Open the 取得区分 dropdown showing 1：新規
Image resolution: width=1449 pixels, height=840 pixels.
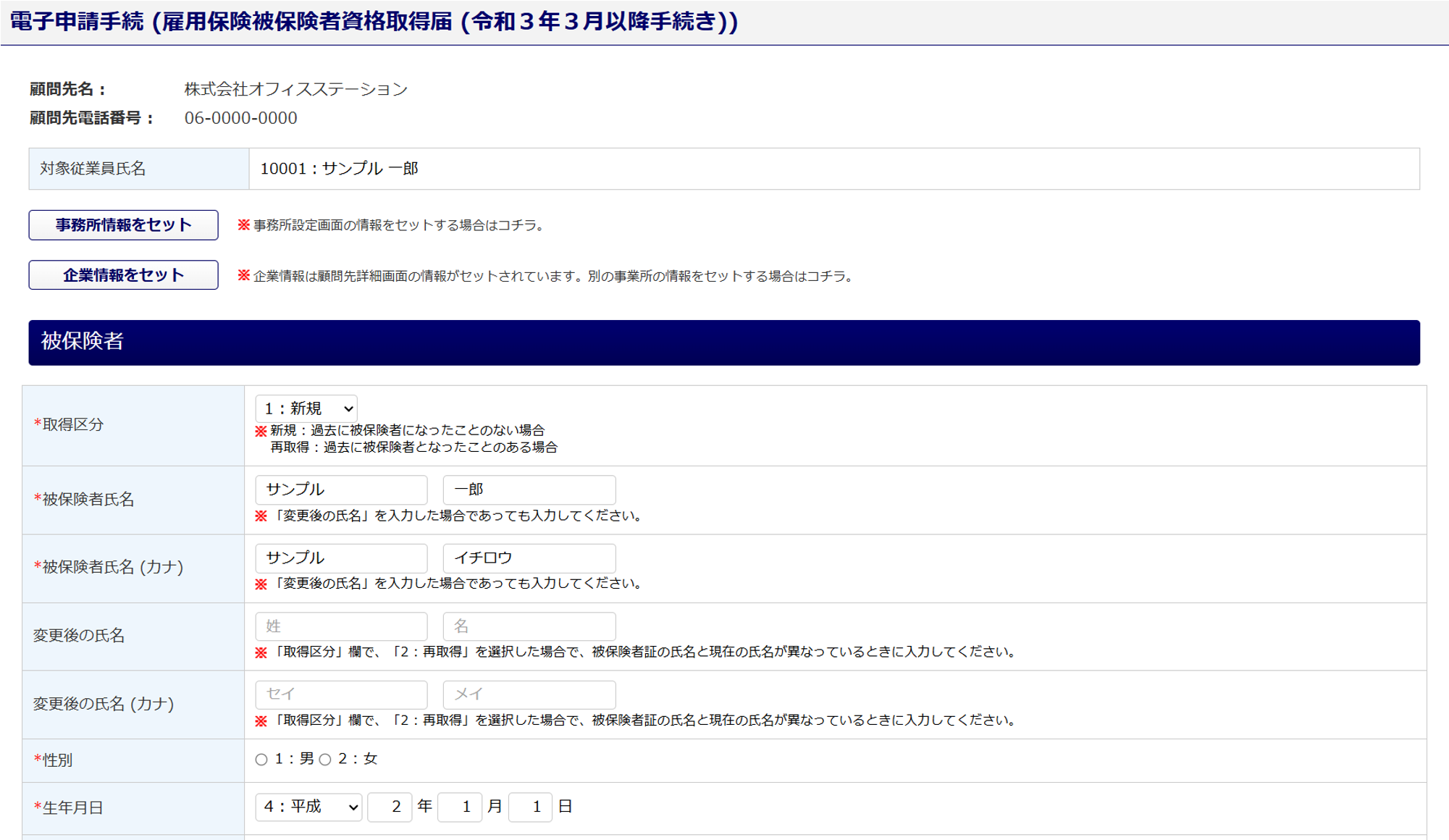coord(306,408)
